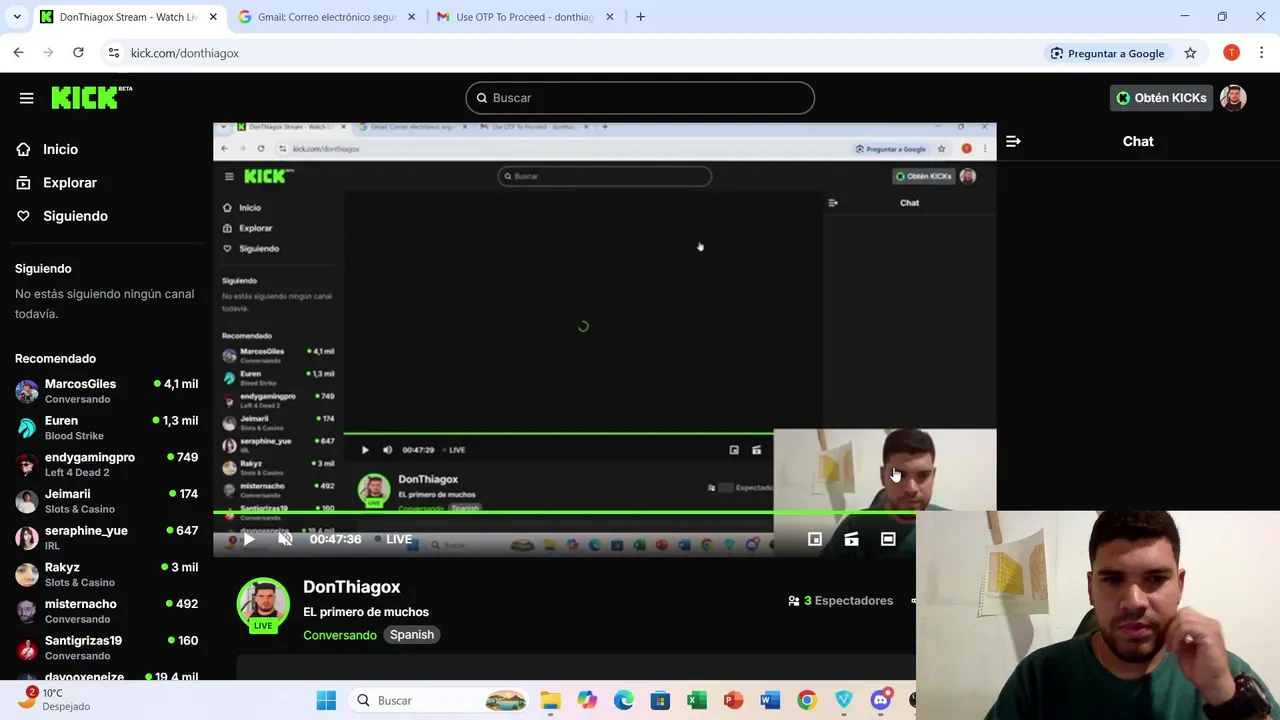Open Microsoft Store from taskbar

click(660, 700)
